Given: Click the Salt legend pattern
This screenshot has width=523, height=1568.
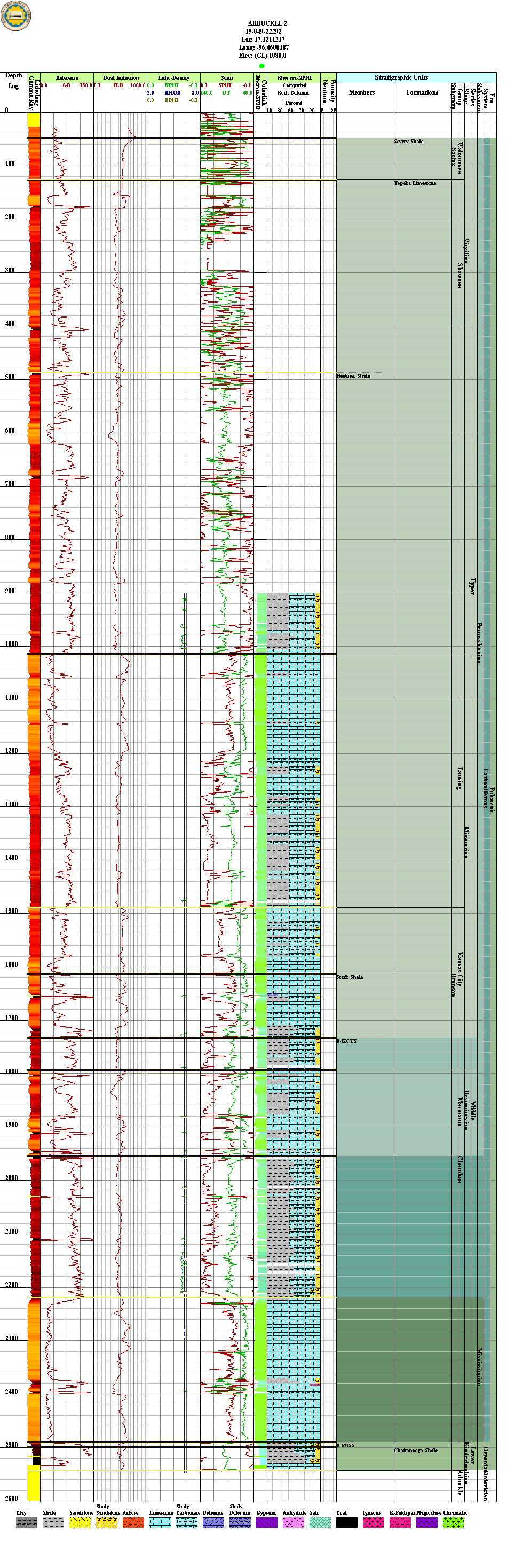Looking at the screenshot, I should click(321, 1523).
